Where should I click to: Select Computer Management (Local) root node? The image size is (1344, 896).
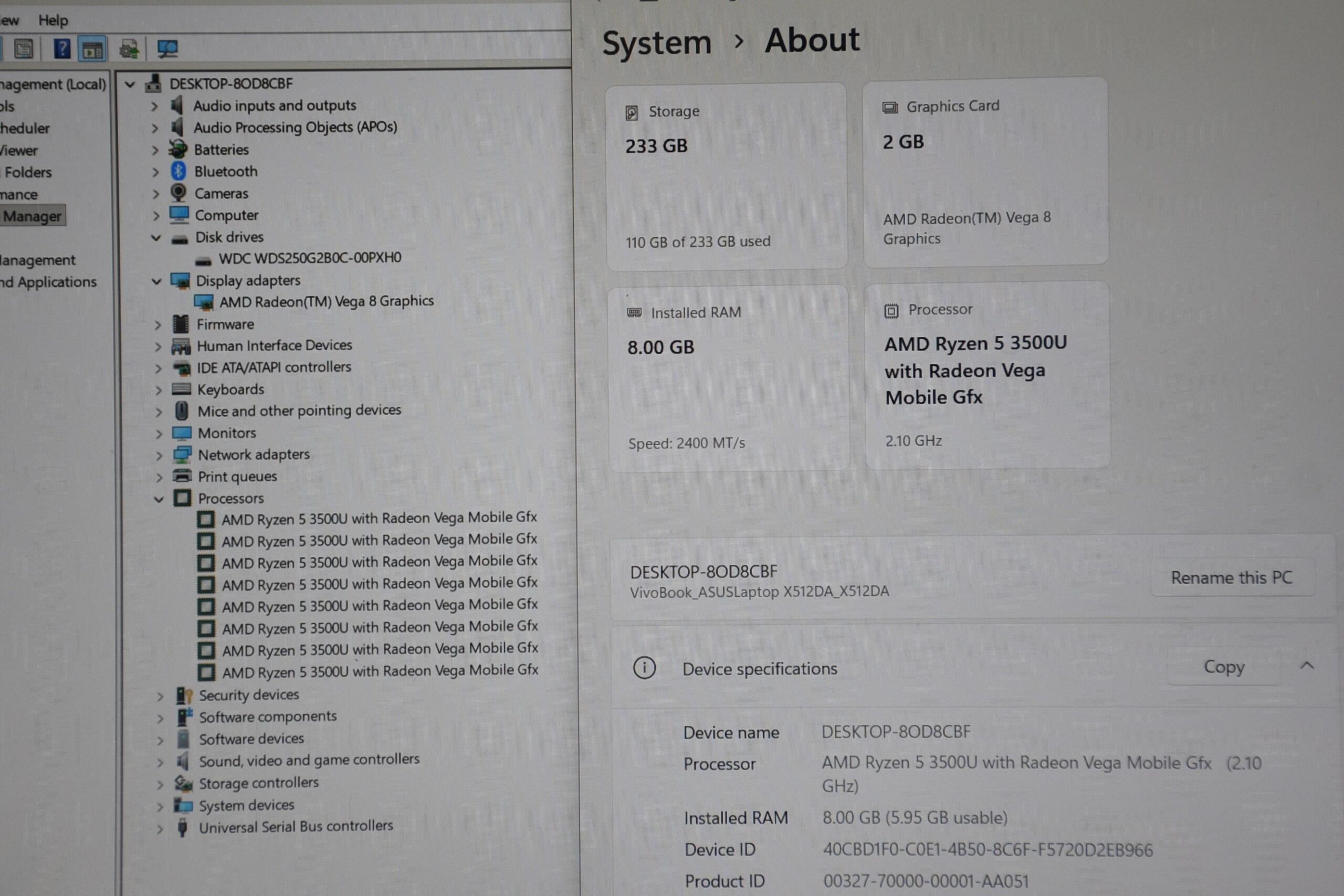click(x=53, y=85)
